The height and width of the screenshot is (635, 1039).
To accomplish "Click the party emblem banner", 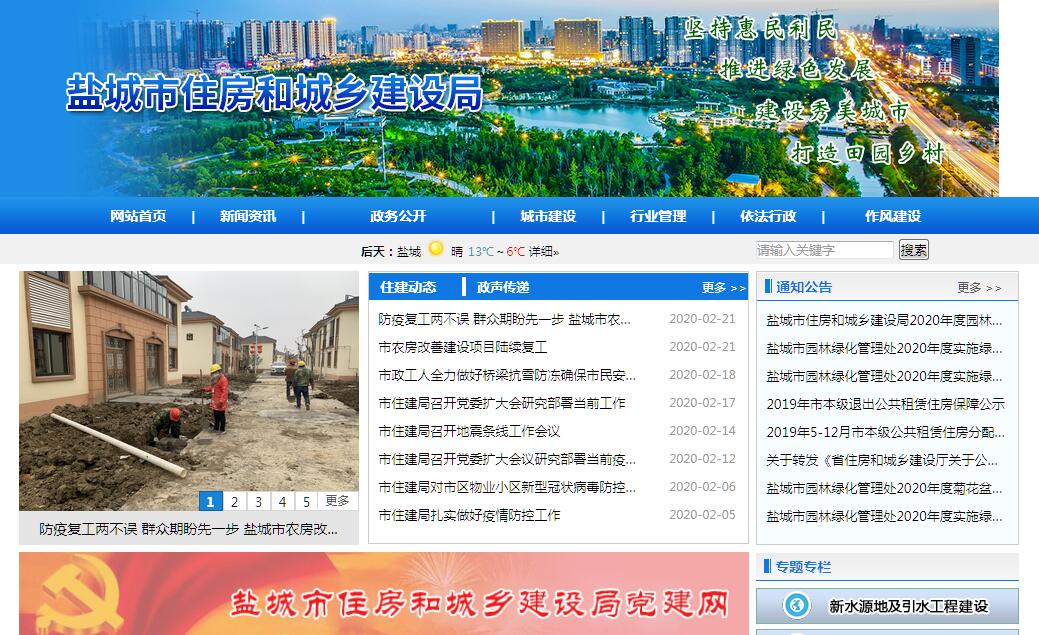I will (x=383, y=595).
